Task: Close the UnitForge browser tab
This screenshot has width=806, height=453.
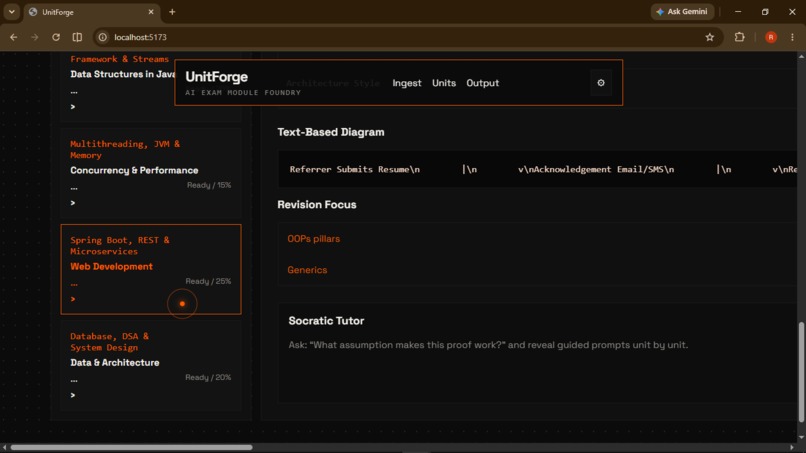Action: click(151, 12)
